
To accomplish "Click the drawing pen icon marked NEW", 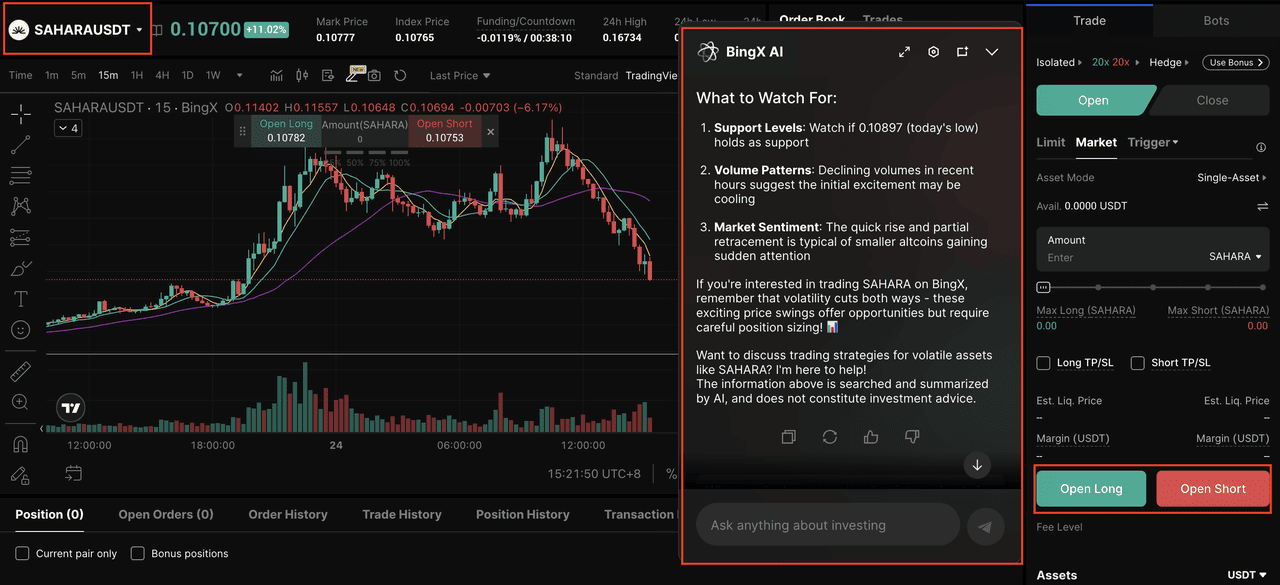I will point(354,75).
